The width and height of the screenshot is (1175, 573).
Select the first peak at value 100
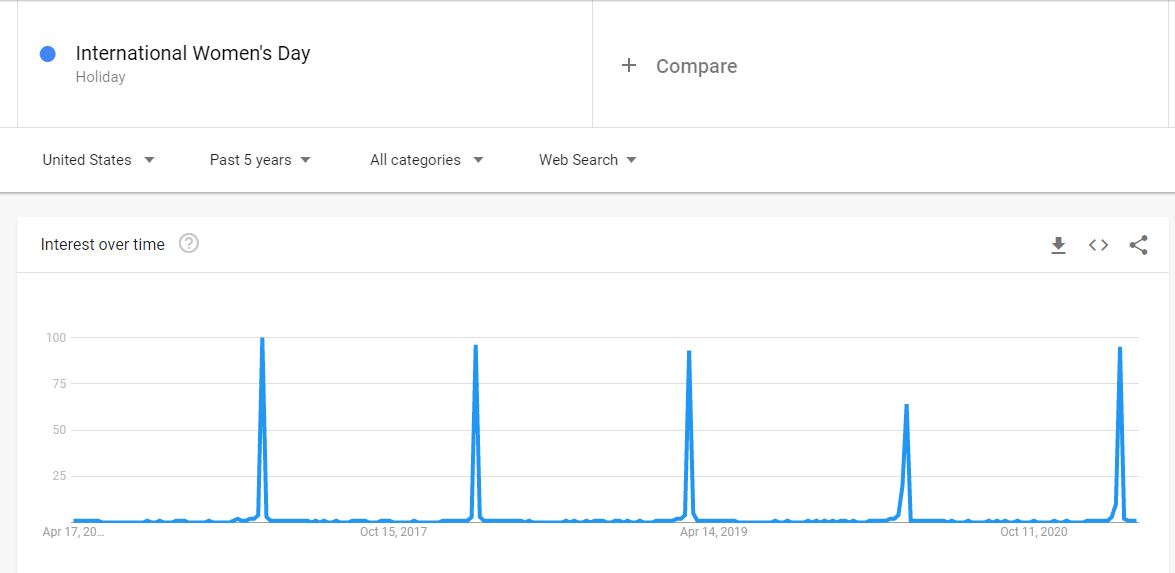(262, 339)
